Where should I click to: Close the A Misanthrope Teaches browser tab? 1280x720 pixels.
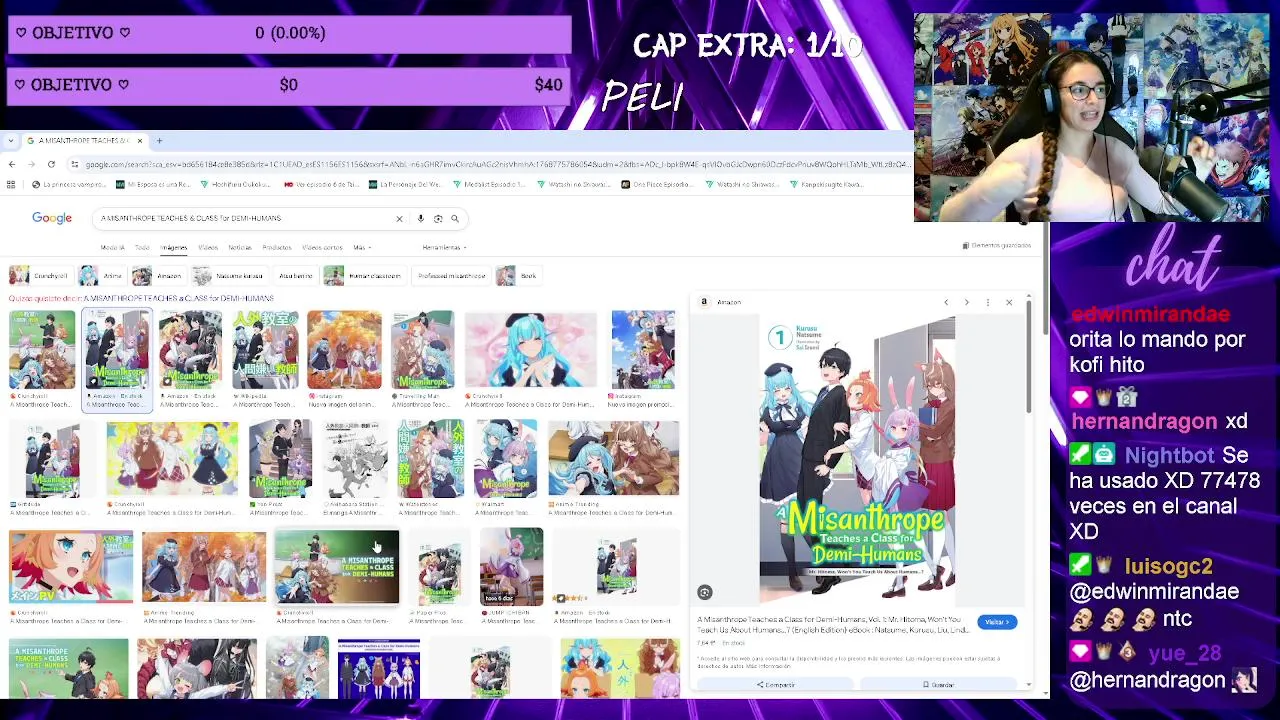tap(139, 141)
